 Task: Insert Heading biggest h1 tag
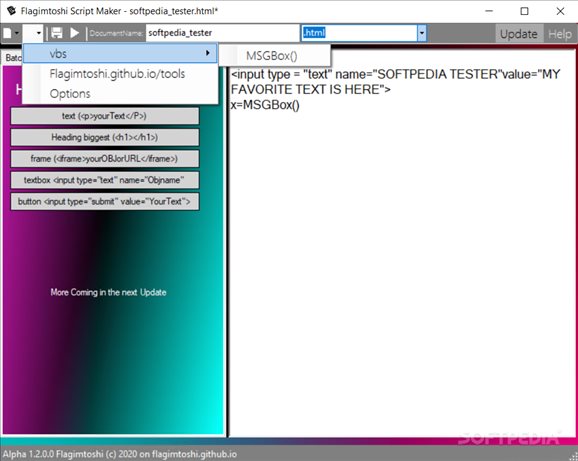point(105,137)
